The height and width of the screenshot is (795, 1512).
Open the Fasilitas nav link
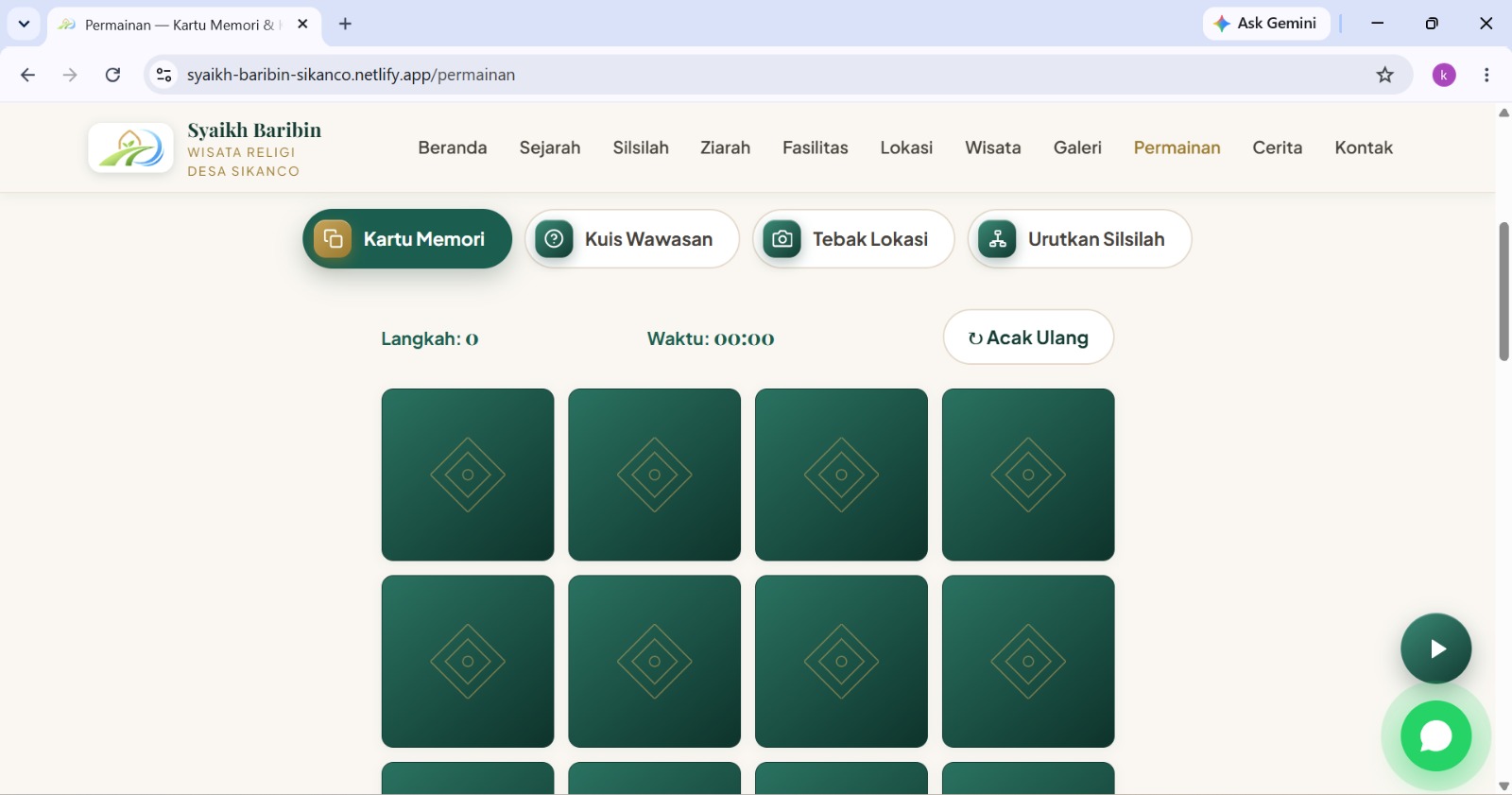(816, 147)
